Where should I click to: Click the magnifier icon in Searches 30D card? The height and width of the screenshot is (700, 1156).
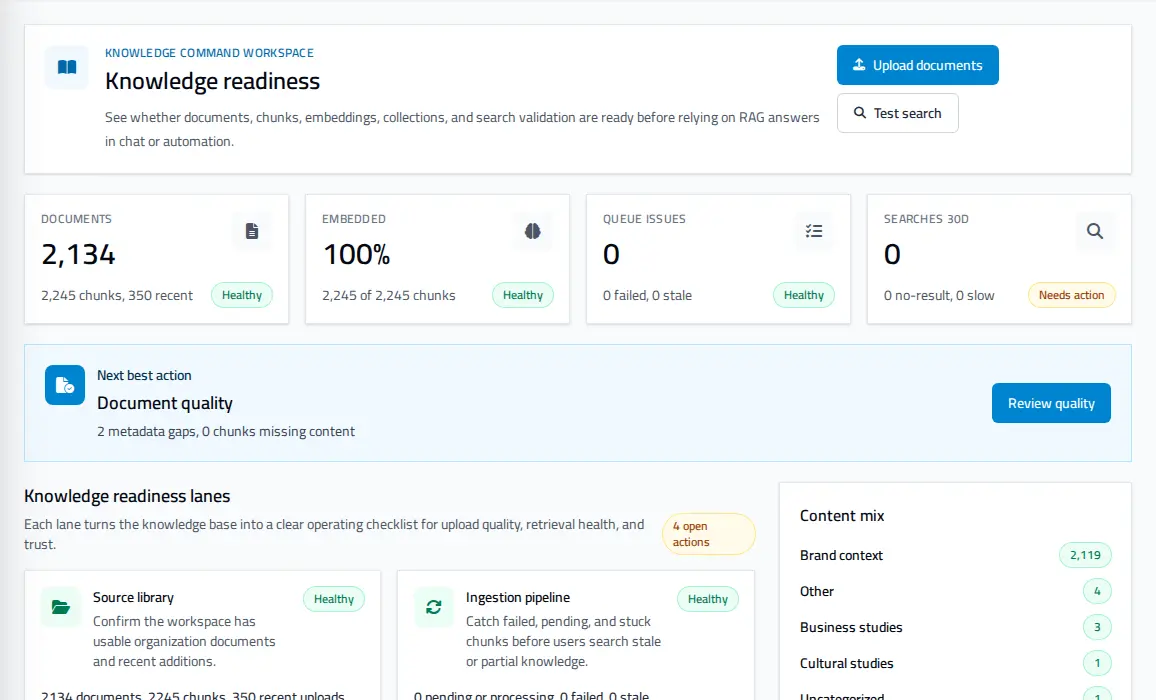(1095, 231)
